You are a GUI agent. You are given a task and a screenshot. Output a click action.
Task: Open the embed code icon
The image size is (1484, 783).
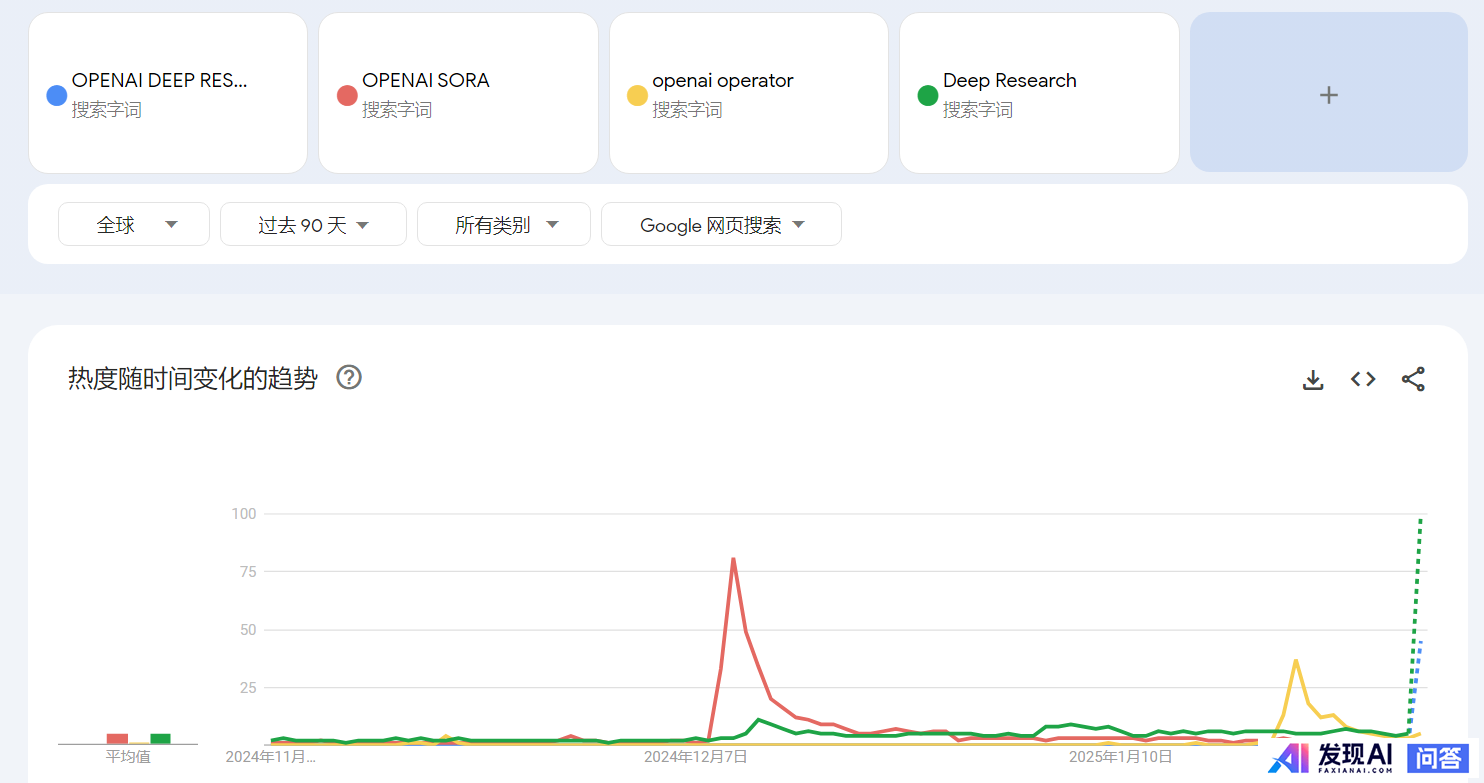tap(1363, 379)
